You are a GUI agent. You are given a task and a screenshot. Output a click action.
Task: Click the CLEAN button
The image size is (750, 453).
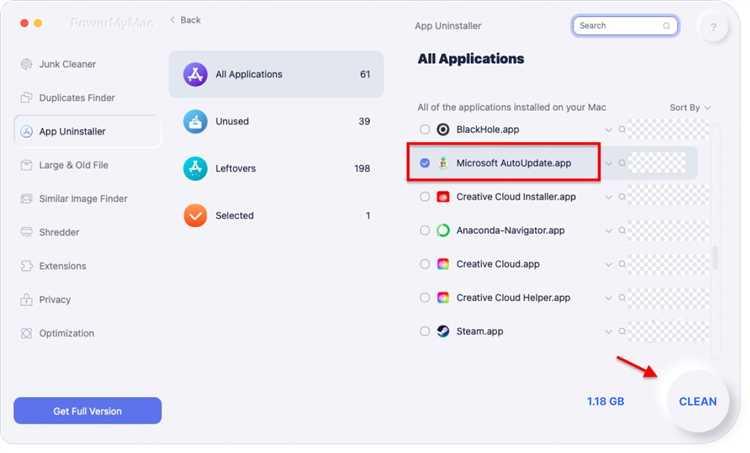[698, 401]
